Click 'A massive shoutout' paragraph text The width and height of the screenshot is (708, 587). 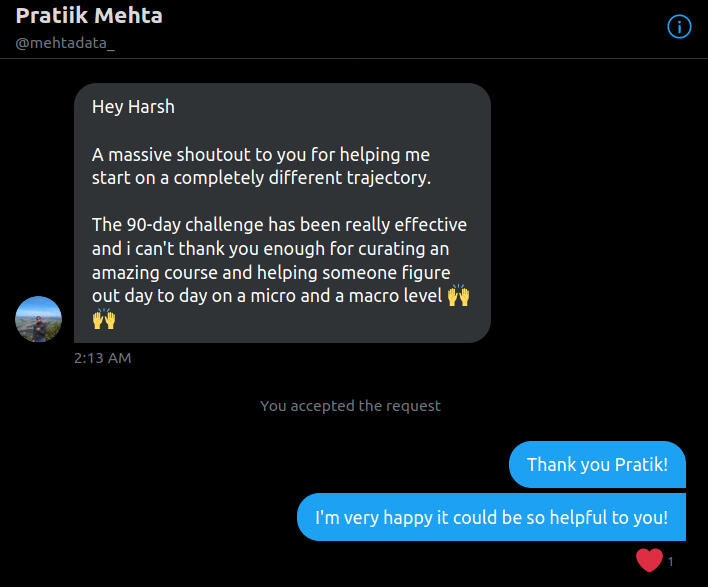pyautogui.click(x=260, y=156)
